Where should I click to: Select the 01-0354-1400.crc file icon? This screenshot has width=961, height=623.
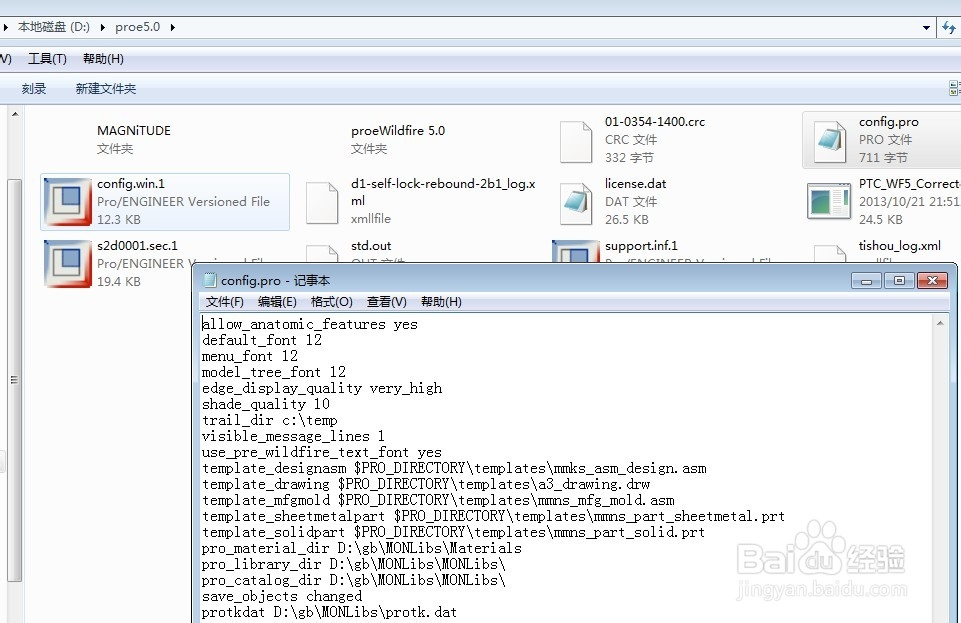click(575, 142)
